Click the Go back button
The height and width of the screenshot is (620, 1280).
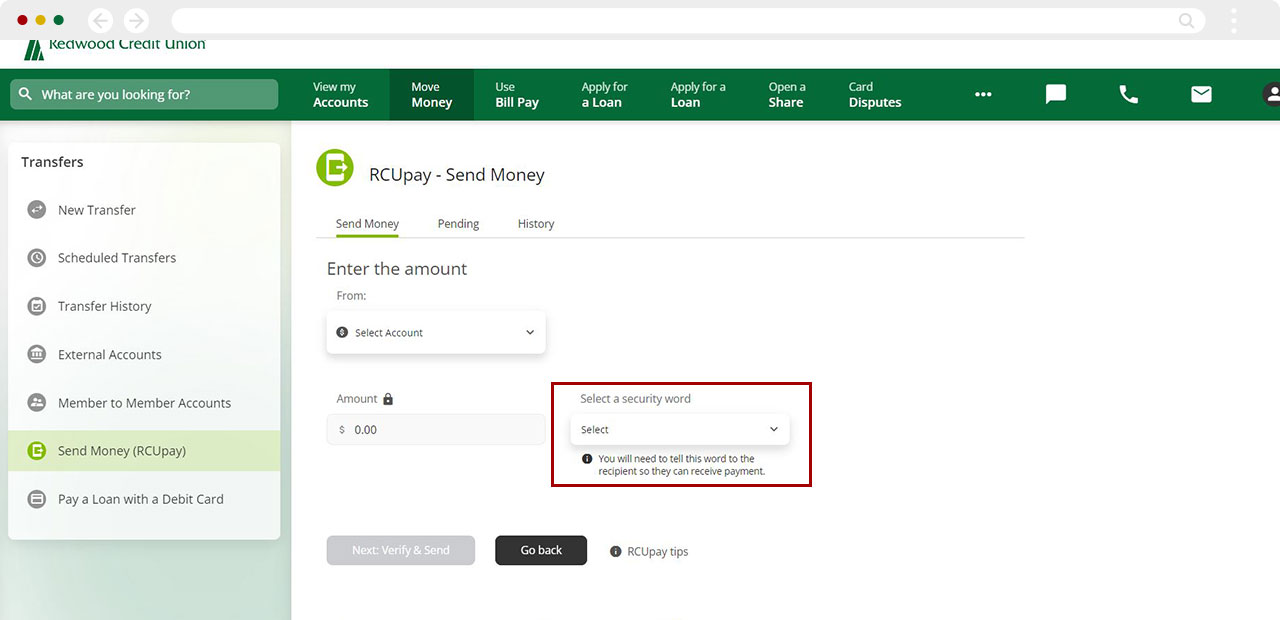pos(541,550)
